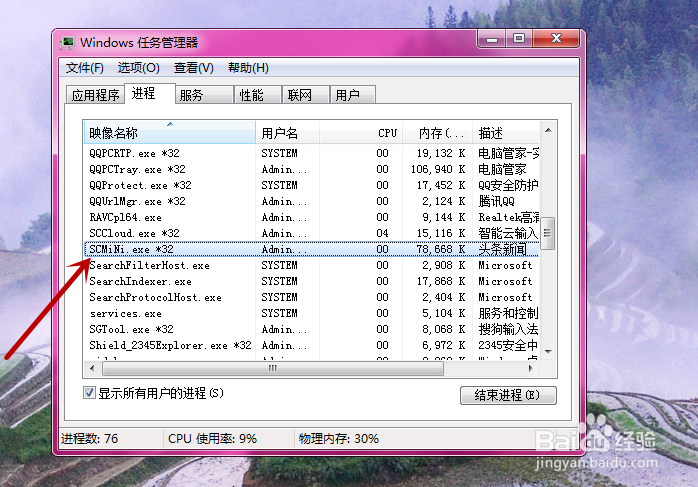Sort by 映像名称 column header
Screen dimensions: 698x487
point(170,133)
